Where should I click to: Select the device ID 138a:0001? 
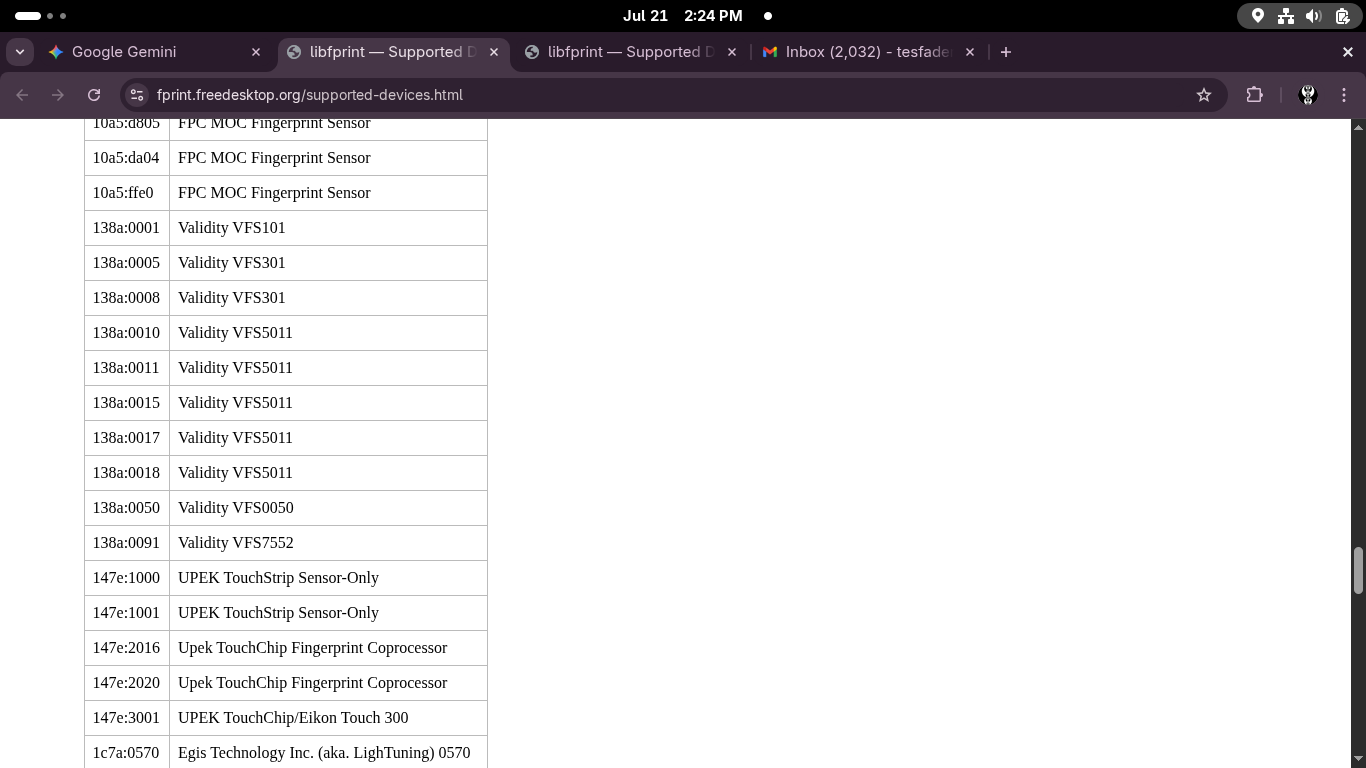pyautogui.click(x=126, y=228)
